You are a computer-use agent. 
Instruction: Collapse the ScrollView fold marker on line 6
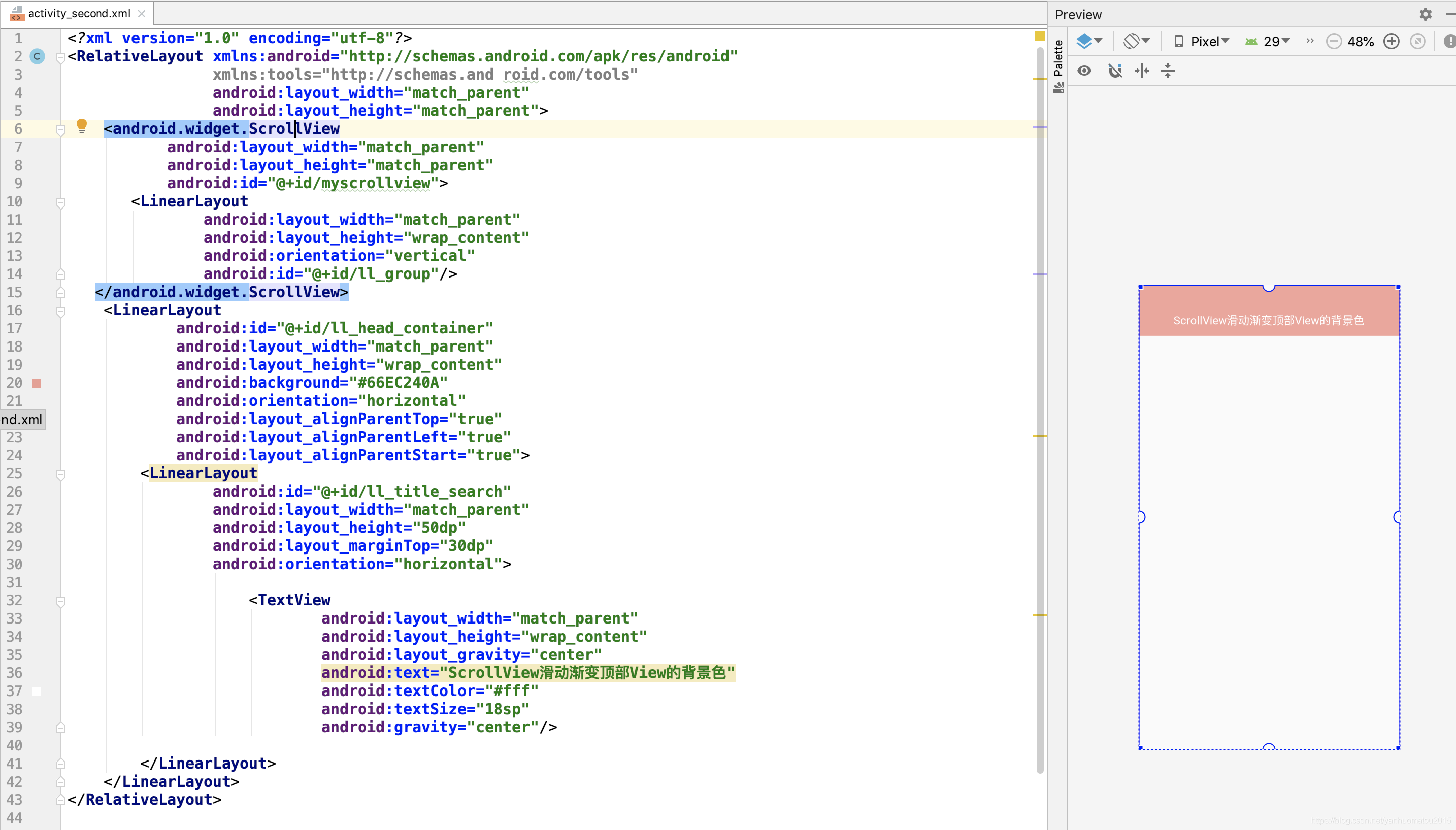(x=61, y=129)
